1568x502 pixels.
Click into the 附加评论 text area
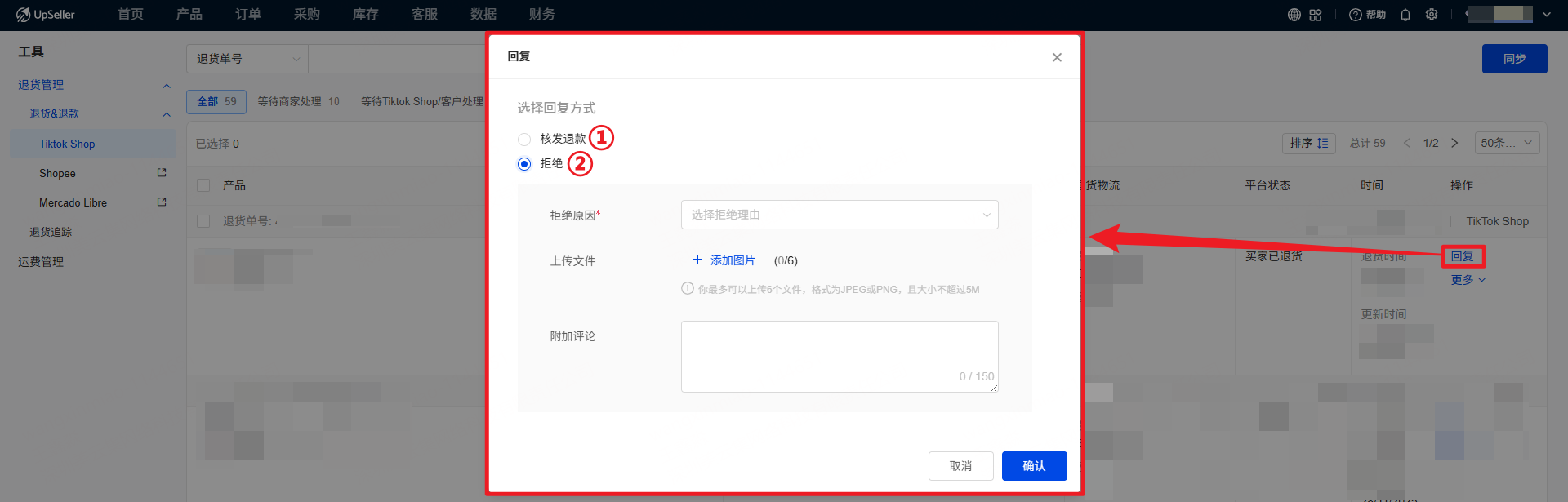pyautogui.click(x=839, y=356)
